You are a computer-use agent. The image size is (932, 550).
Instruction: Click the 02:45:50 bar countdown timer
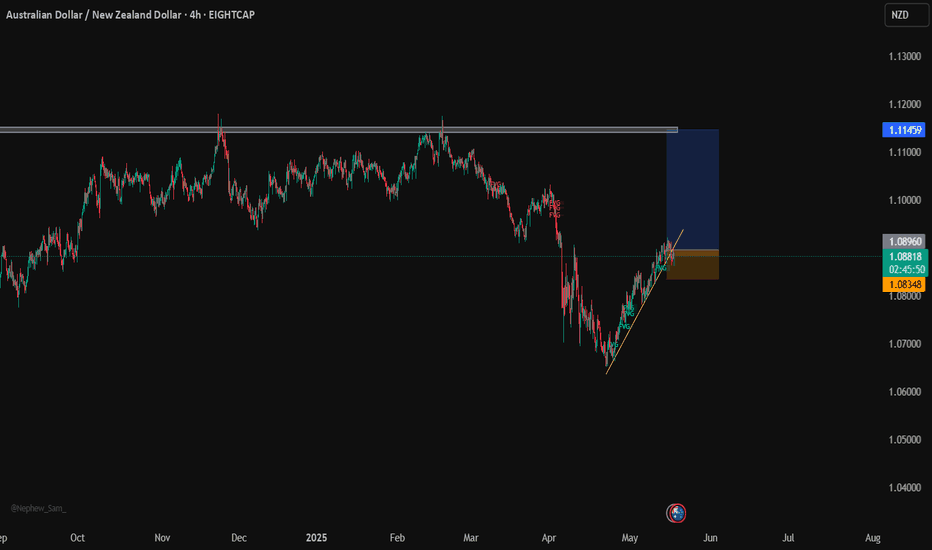pos(905,269)
